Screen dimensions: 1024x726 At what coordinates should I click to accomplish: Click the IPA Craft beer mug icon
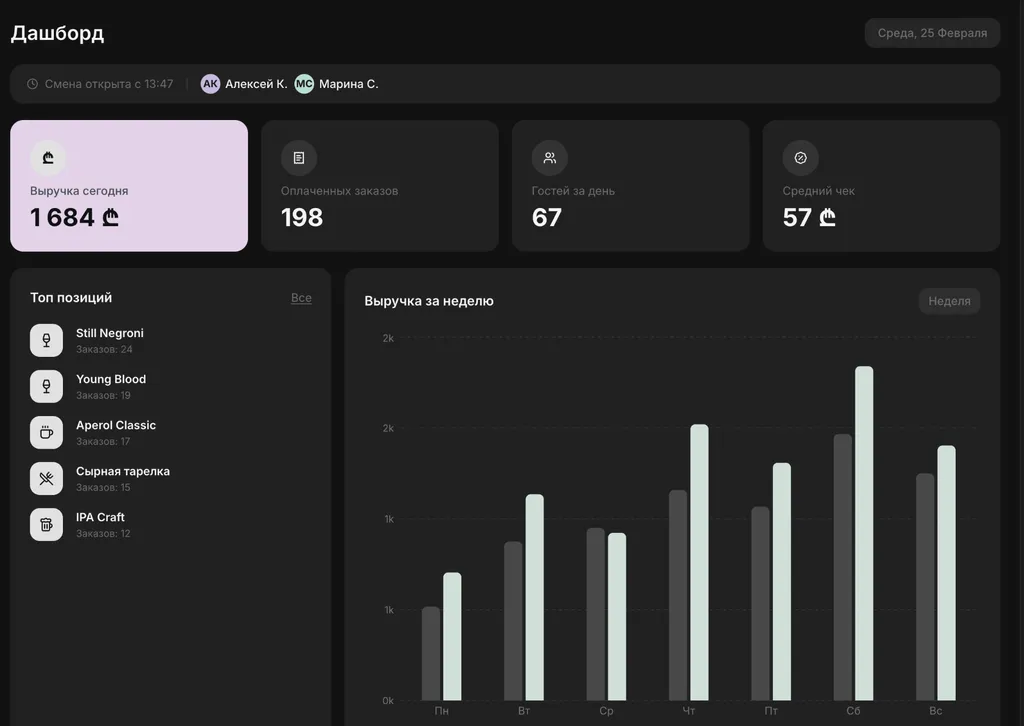click(46, 524)
